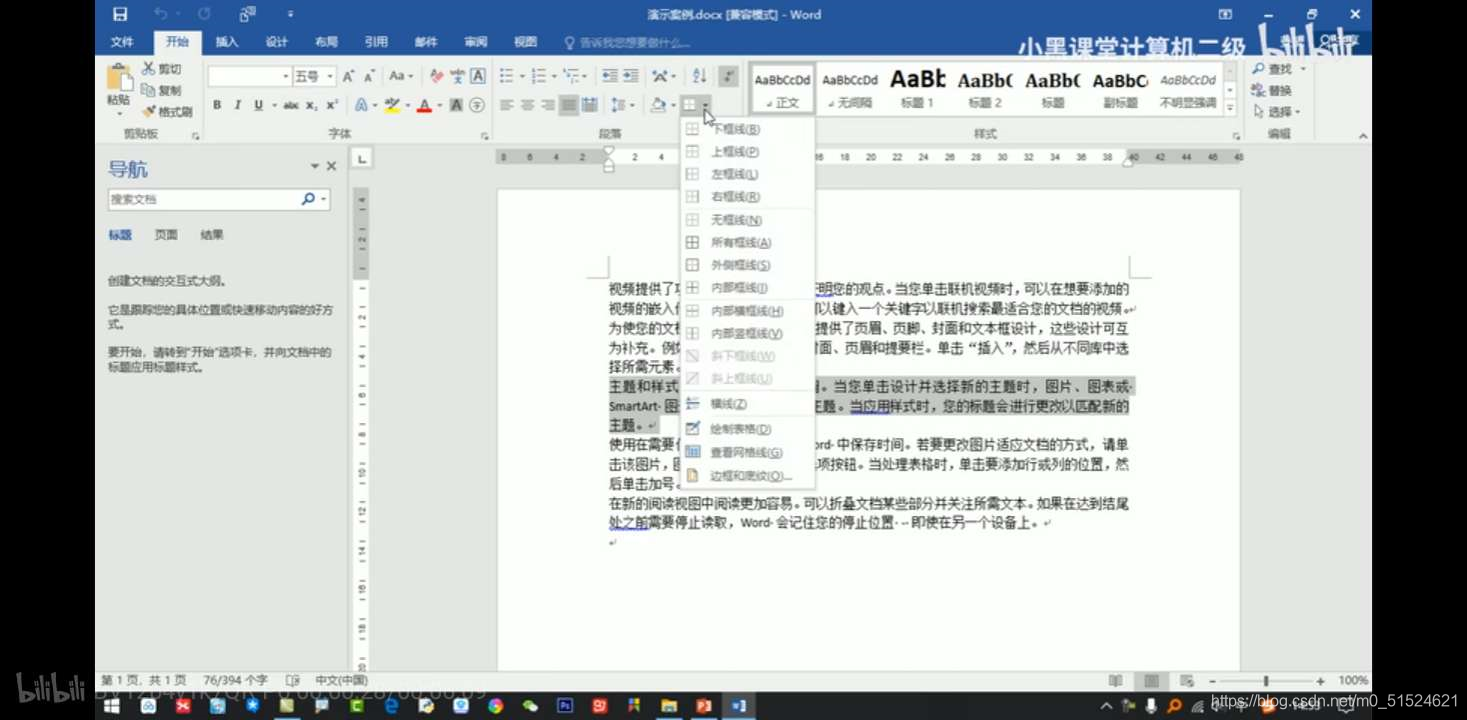The image size is (1467, 720).
Task: Choose 无框线(N) from borders menu
Action: [747, 220]
